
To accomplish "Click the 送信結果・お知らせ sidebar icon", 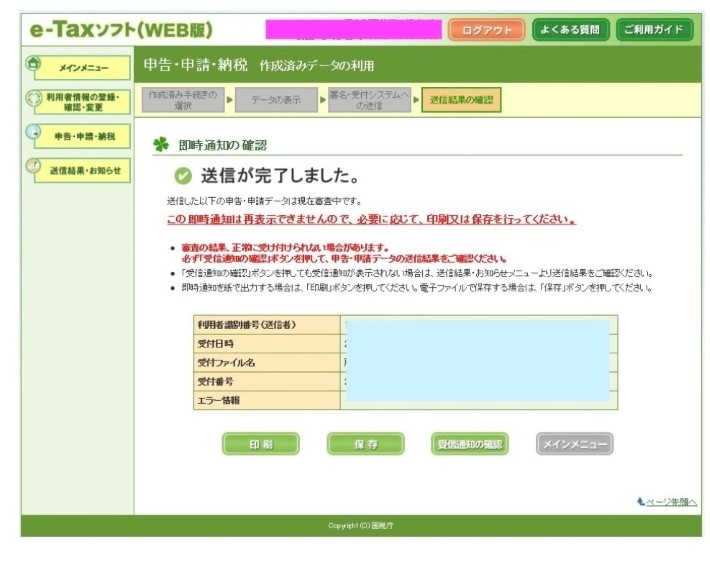I will [33, 169].
